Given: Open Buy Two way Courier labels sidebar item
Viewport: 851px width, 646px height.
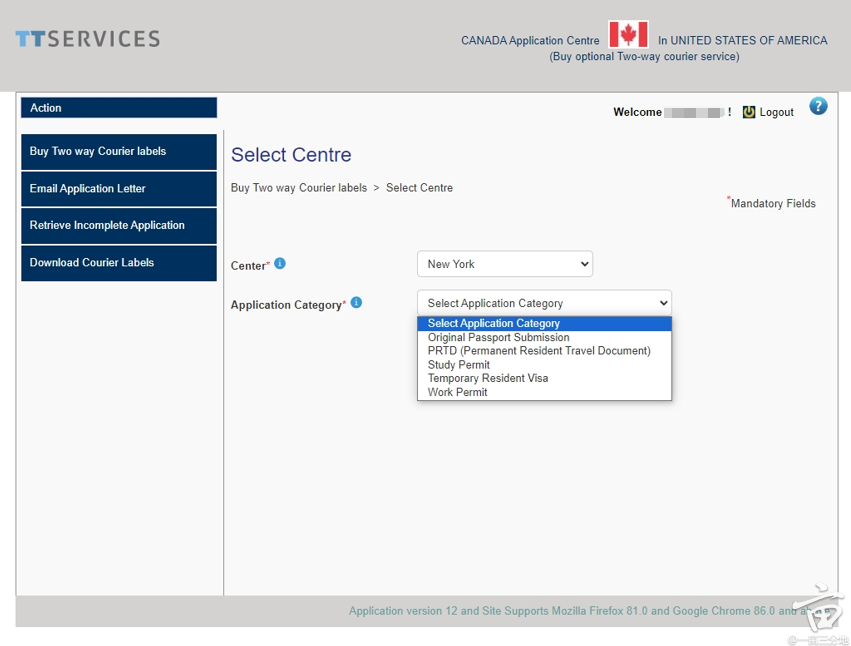Looking at the screenshot, I should point(118,152).
